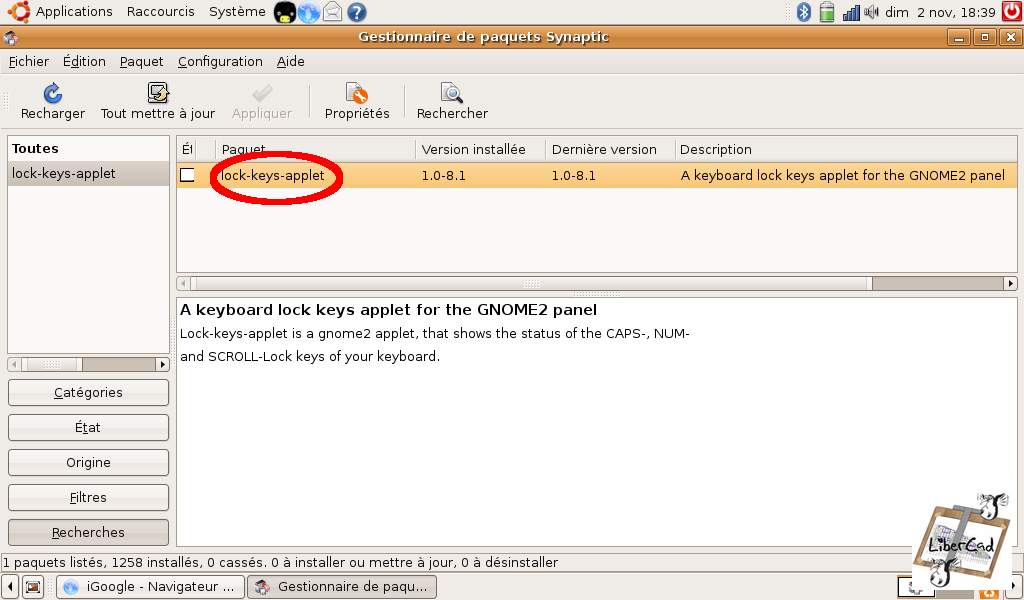This screenshot has height=600, width=1024.
Task: Open the Édition menu
Action: (x=84, y=61)
